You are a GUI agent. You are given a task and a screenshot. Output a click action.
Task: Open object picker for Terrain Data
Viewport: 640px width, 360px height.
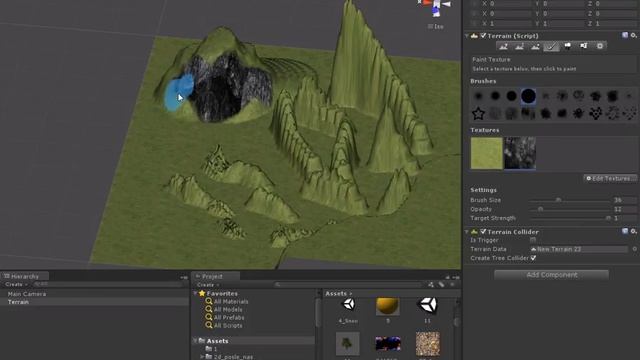coord(635,249)
